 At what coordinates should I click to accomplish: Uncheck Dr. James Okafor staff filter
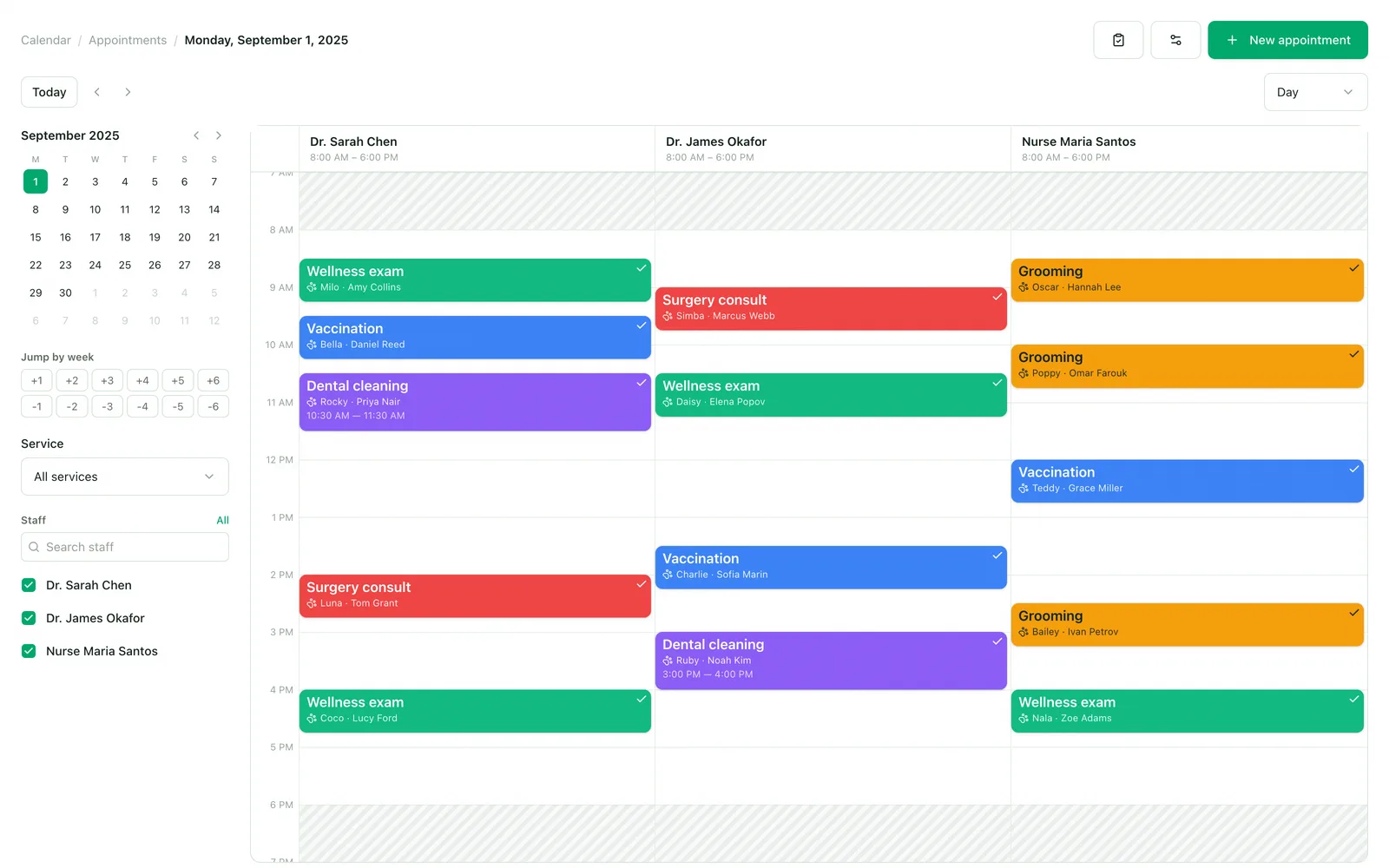pyautogui.click(x=29, y=618)
